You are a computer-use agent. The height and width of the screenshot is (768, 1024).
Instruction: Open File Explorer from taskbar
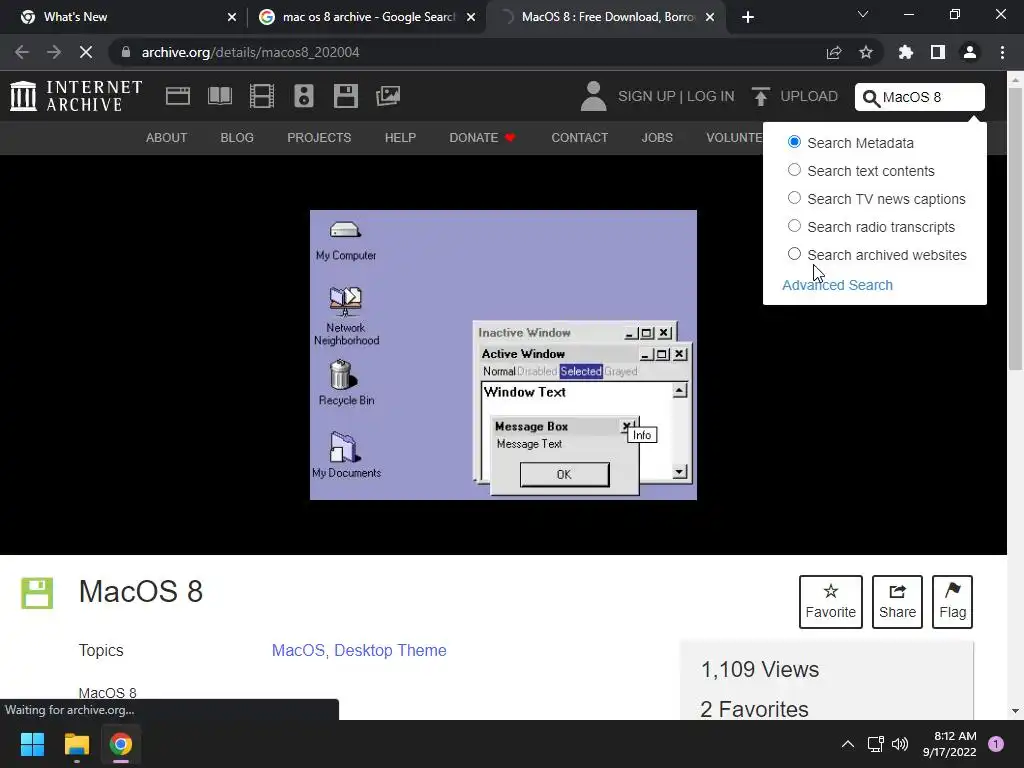click(x=76, y=744)
